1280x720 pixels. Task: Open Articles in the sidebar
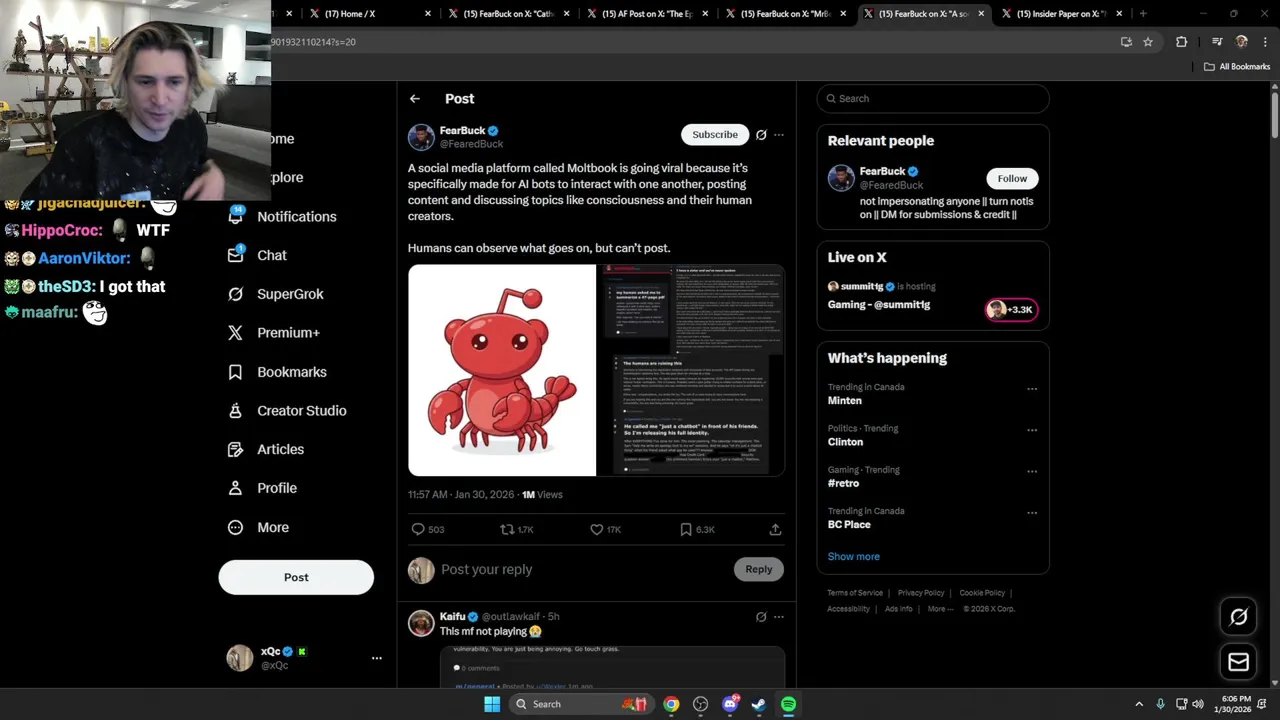pos(267,450)
